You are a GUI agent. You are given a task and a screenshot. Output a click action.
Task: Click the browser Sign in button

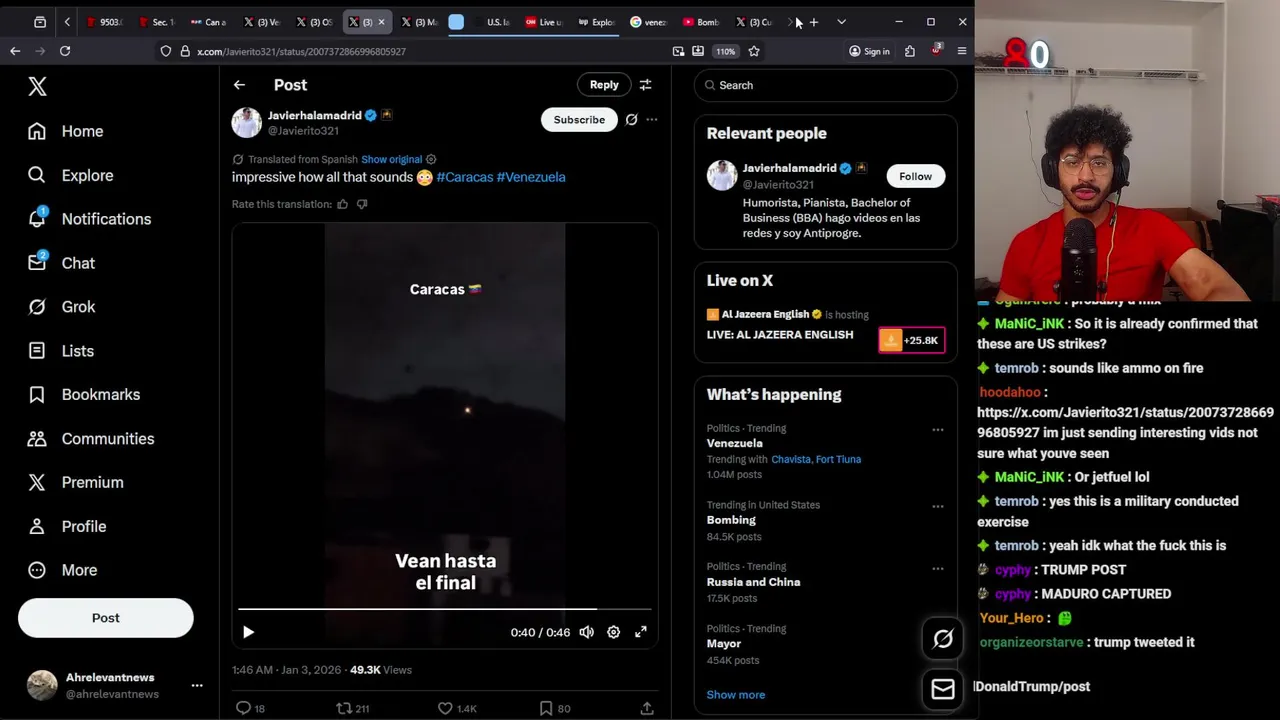tap(869, 51)
